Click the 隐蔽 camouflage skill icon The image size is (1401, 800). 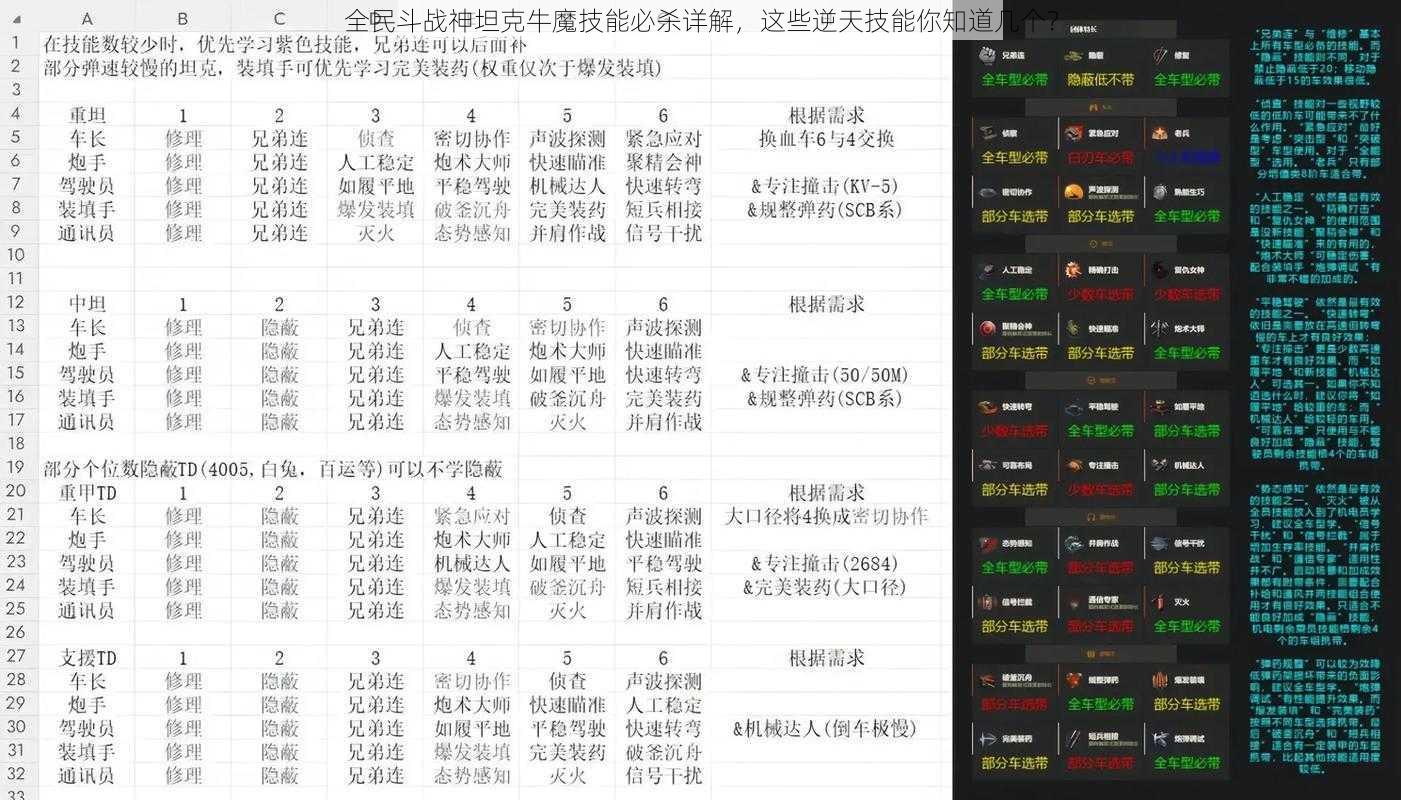1073,57
